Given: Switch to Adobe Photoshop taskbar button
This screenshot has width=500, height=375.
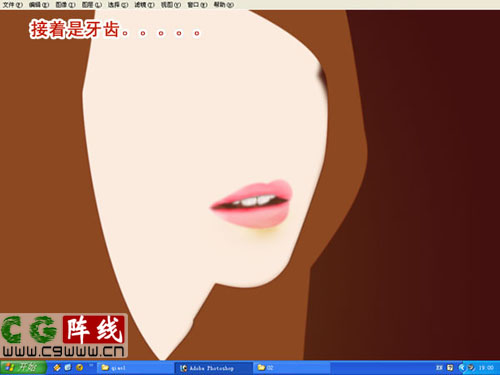Looking at the screenshot, I should pyautogui.click(x=213, y=368).
